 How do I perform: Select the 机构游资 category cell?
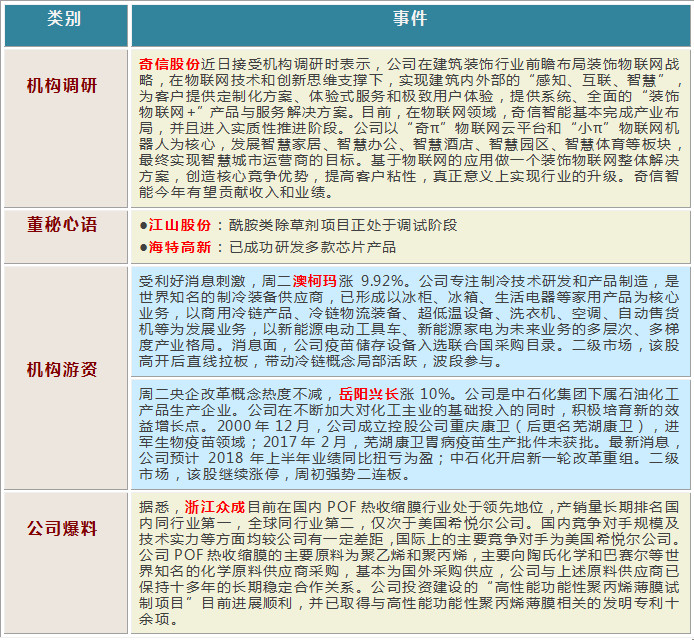64,369
